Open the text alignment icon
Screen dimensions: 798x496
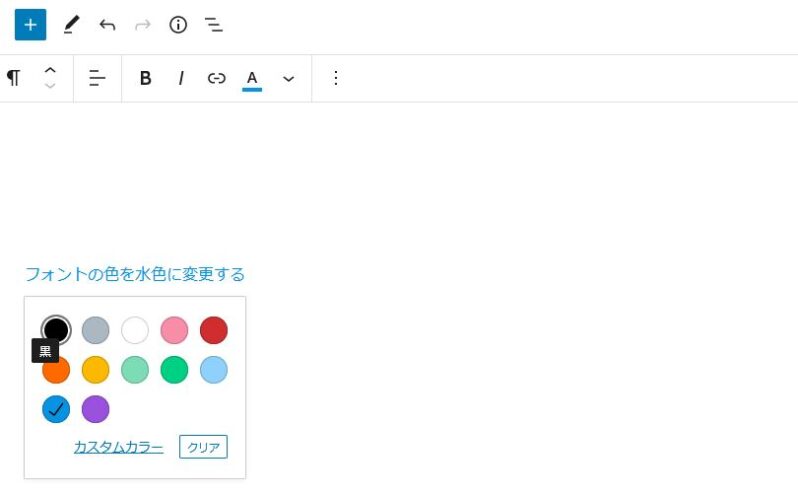[97, 78]
